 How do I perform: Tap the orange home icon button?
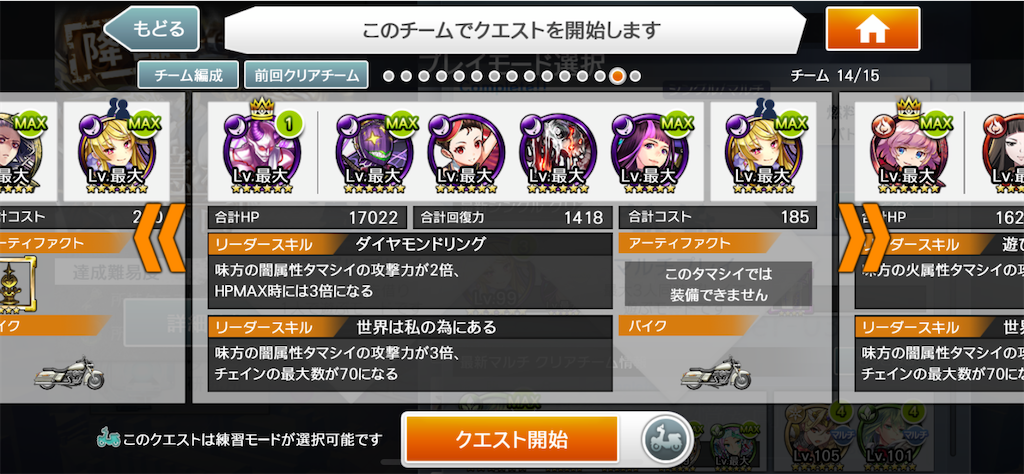872,29
